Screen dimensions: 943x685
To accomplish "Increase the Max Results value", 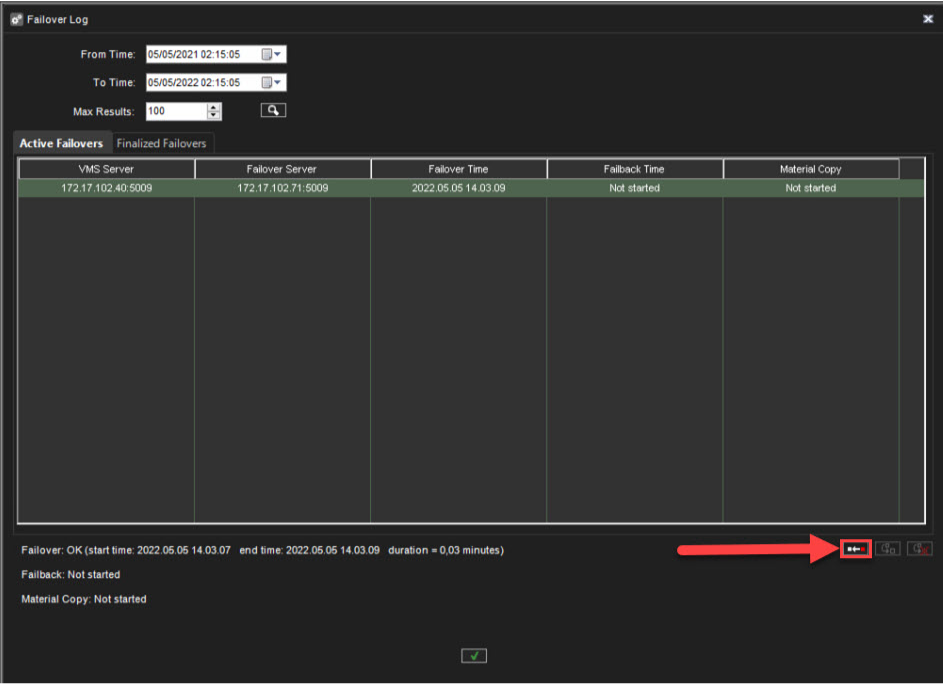I will (214, 107).
